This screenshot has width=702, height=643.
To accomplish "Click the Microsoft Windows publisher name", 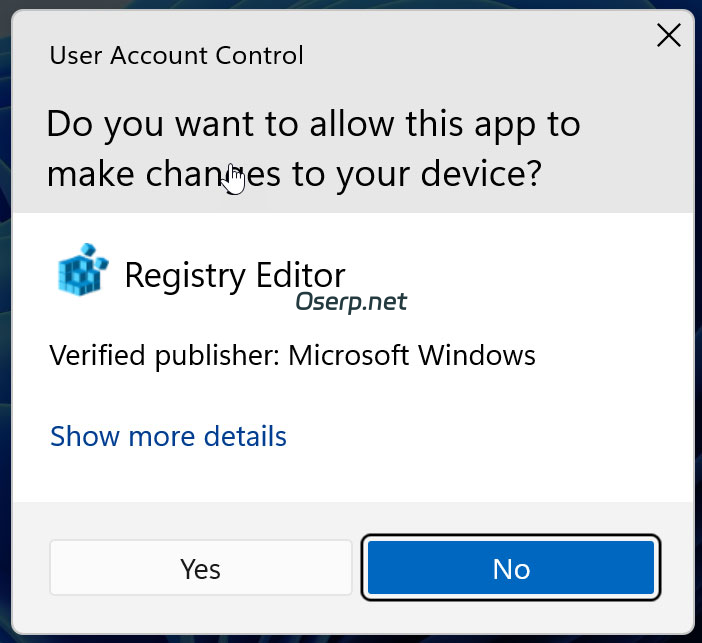I will tap(412, 355).
